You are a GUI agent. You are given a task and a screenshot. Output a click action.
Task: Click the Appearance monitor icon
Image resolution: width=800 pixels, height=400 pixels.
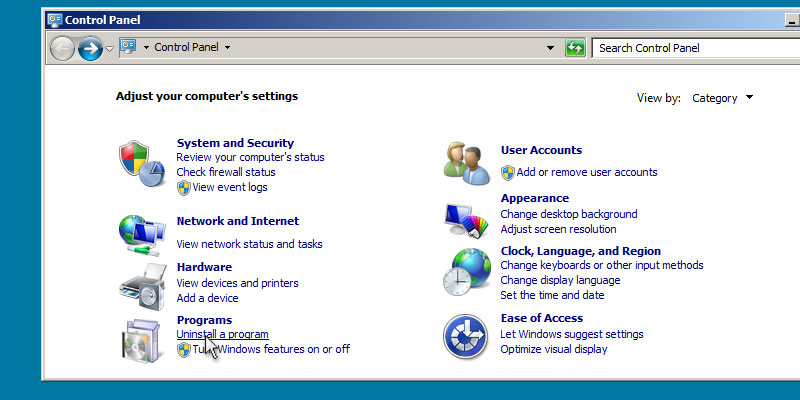click(x=466, y=215)
